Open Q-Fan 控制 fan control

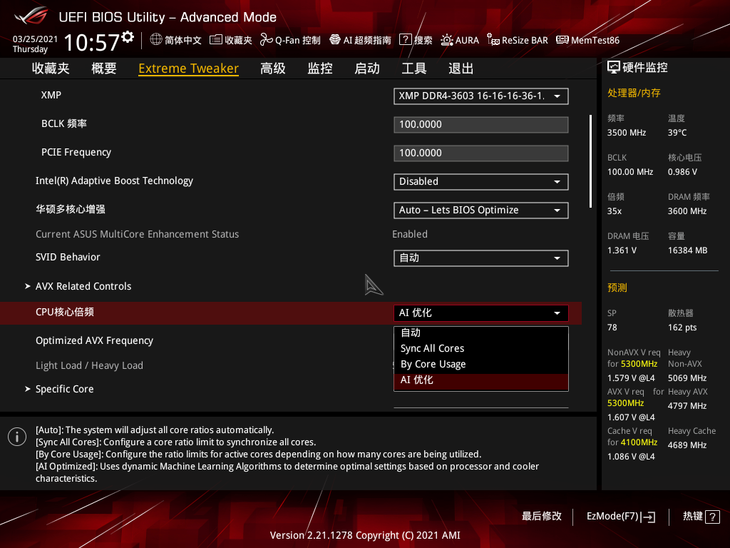click(291, 40)
